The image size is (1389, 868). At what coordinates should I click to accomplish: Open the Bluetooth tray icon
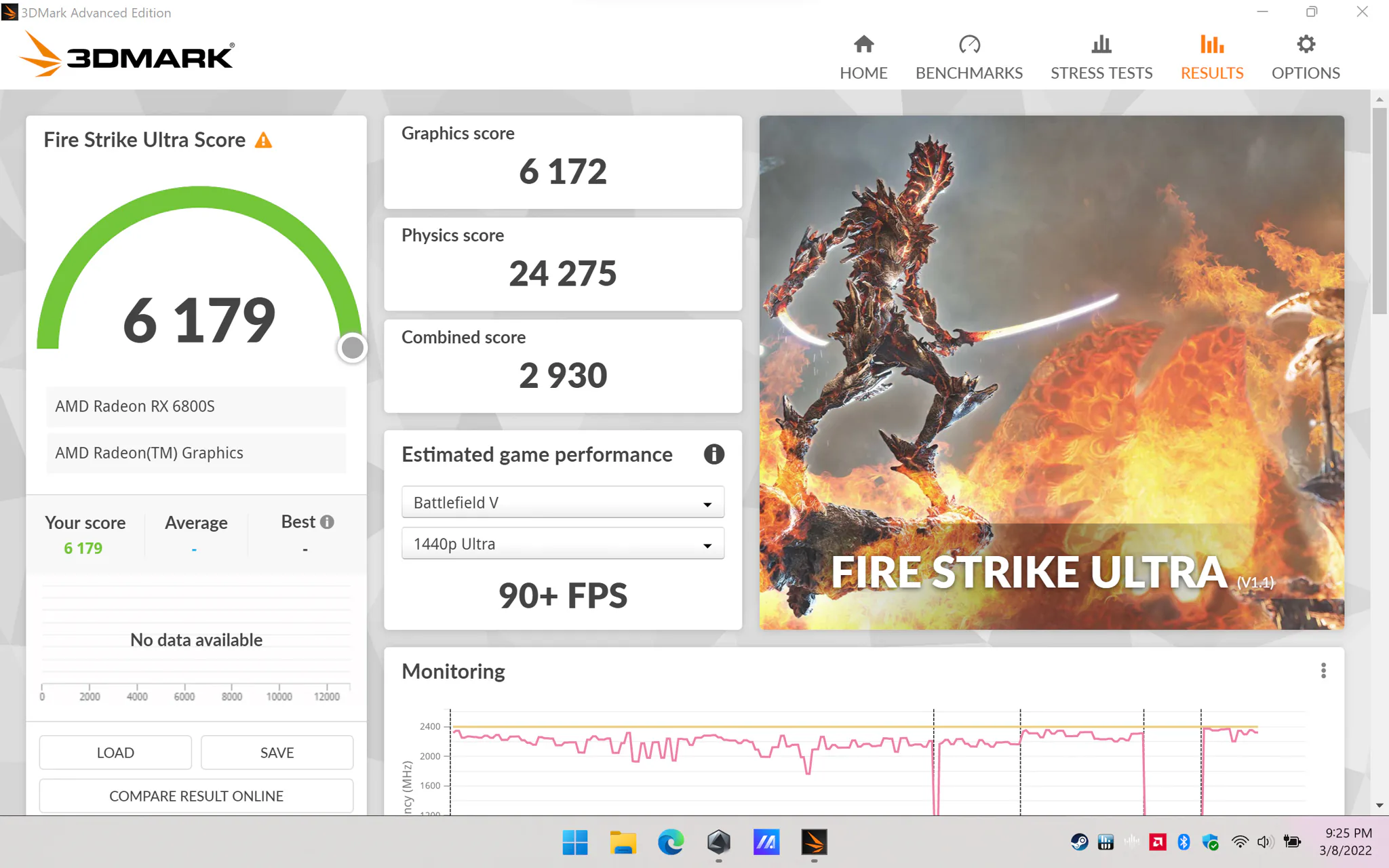(x=1183, y=842)
